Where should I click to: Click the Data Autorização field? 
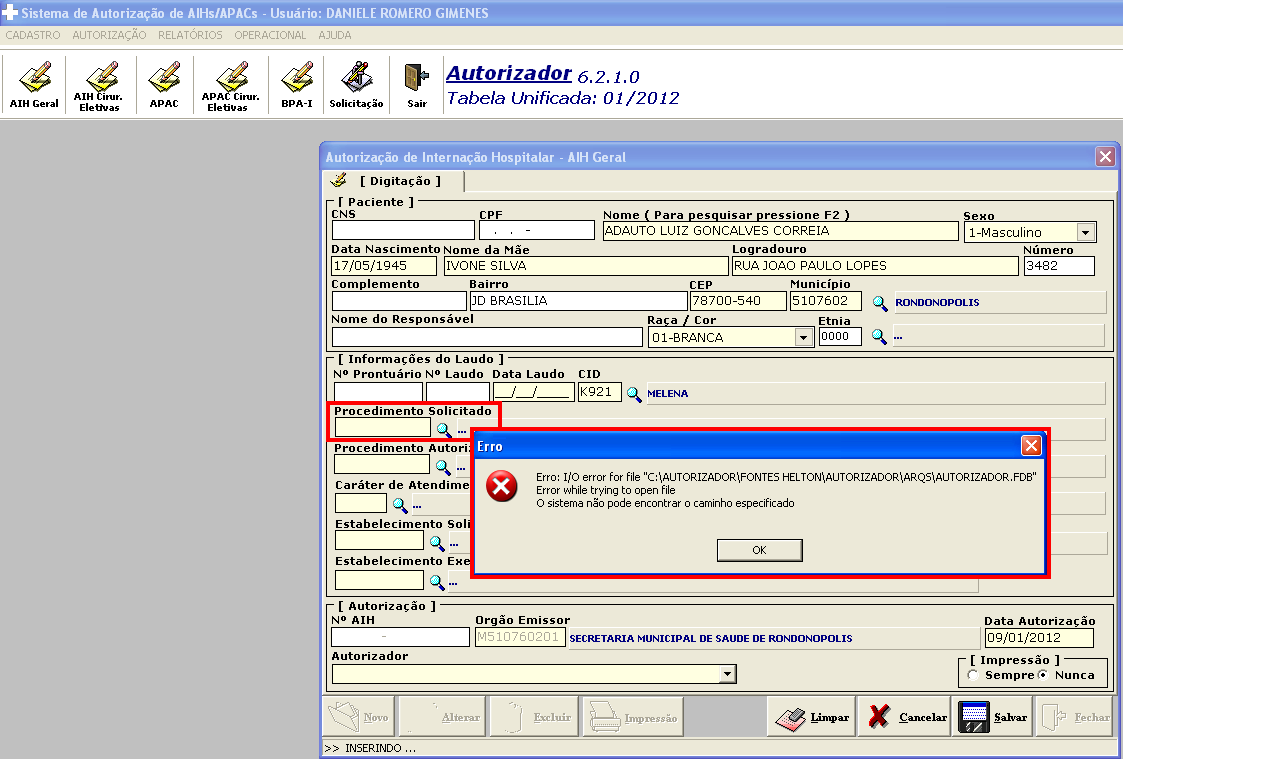[1039, 638]
